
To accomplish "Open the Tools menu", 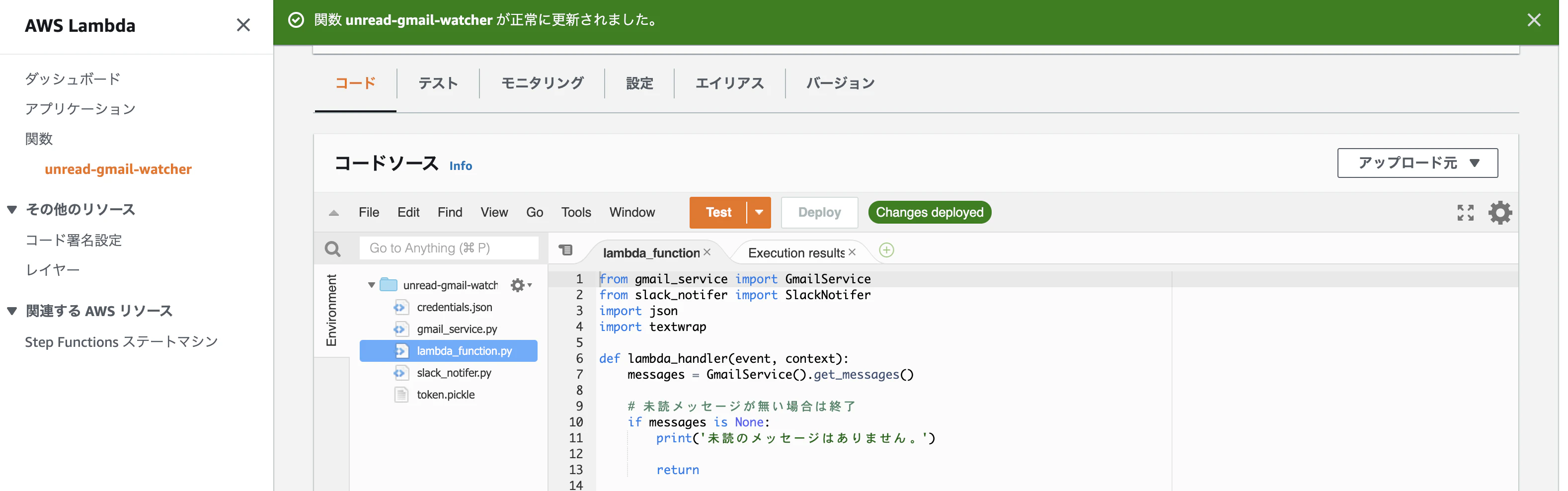I will click(576, 213).
